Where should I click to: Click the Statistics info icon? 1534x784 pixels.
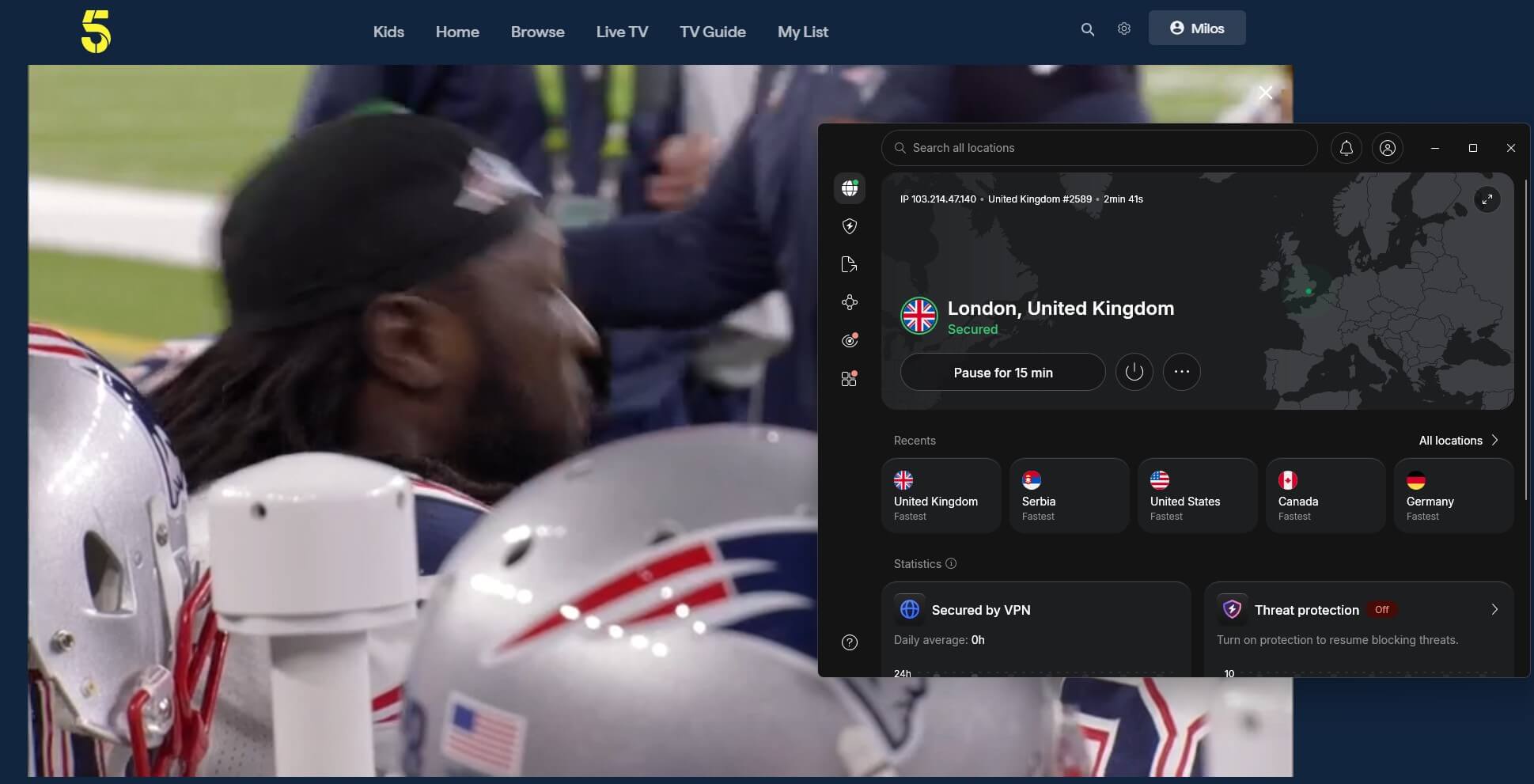[x=951, y=563]
